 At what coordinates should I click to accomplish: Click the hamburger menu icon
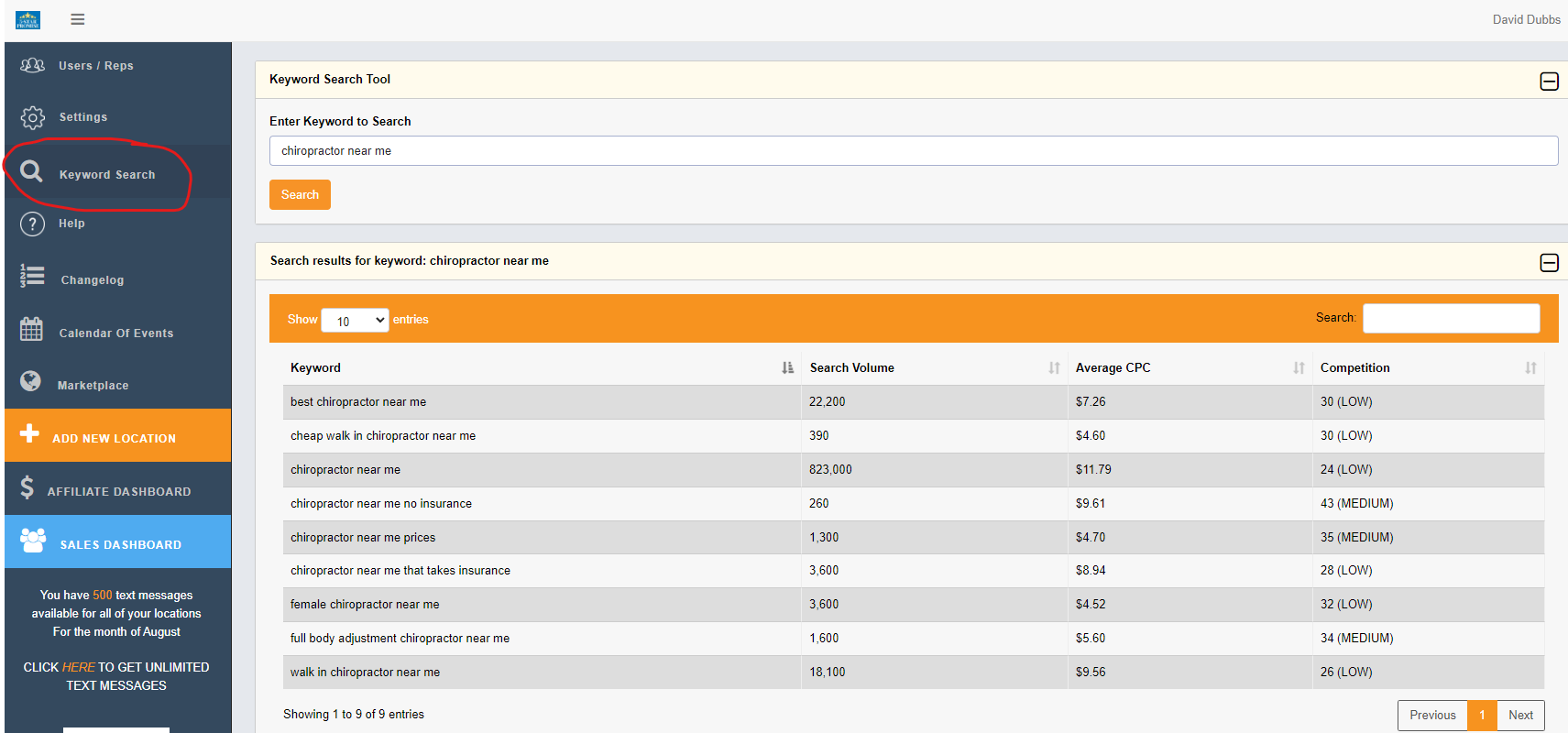click(x=78, y=19)
